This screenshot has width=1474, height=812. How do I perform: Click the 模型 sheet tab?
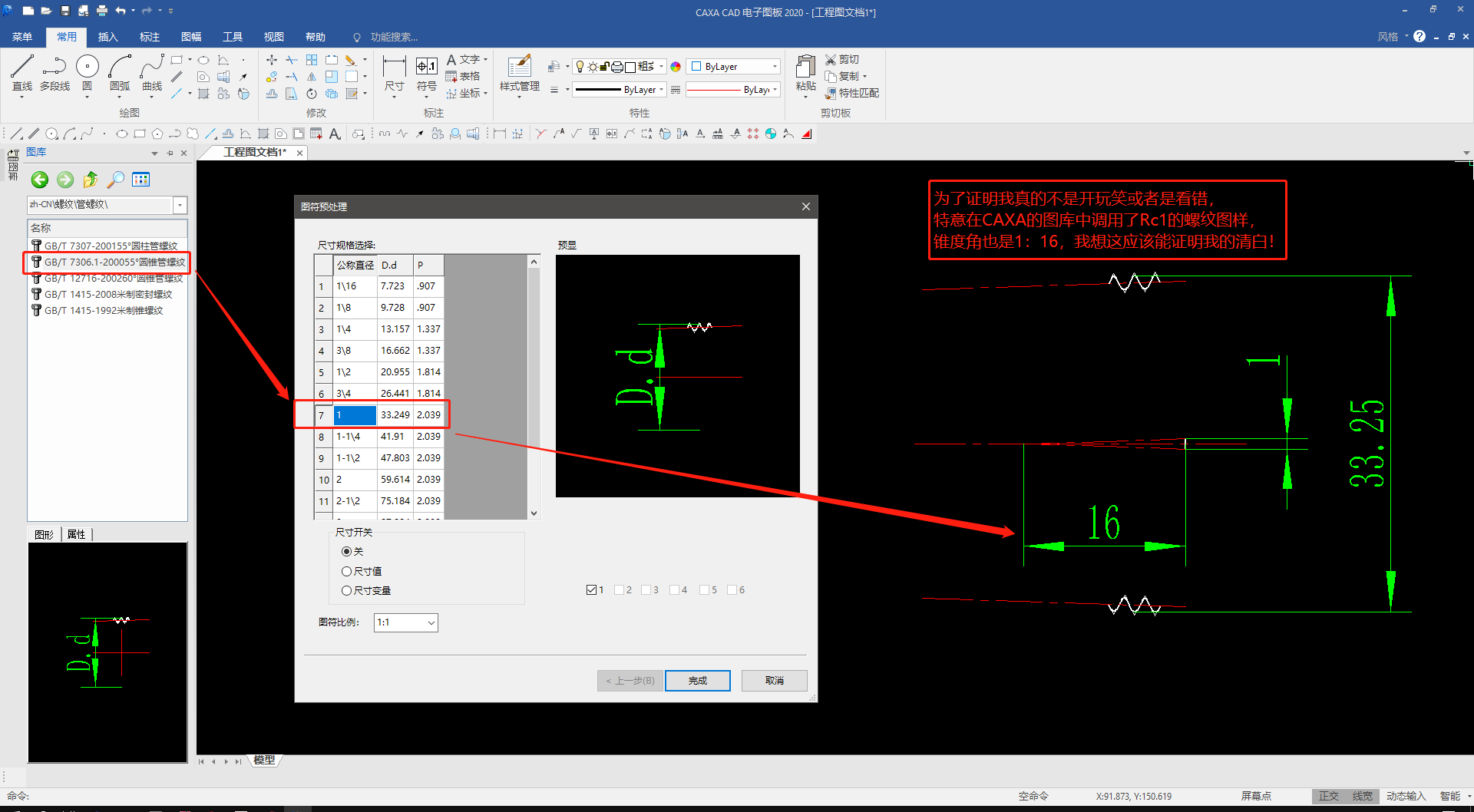coord(264,761)
